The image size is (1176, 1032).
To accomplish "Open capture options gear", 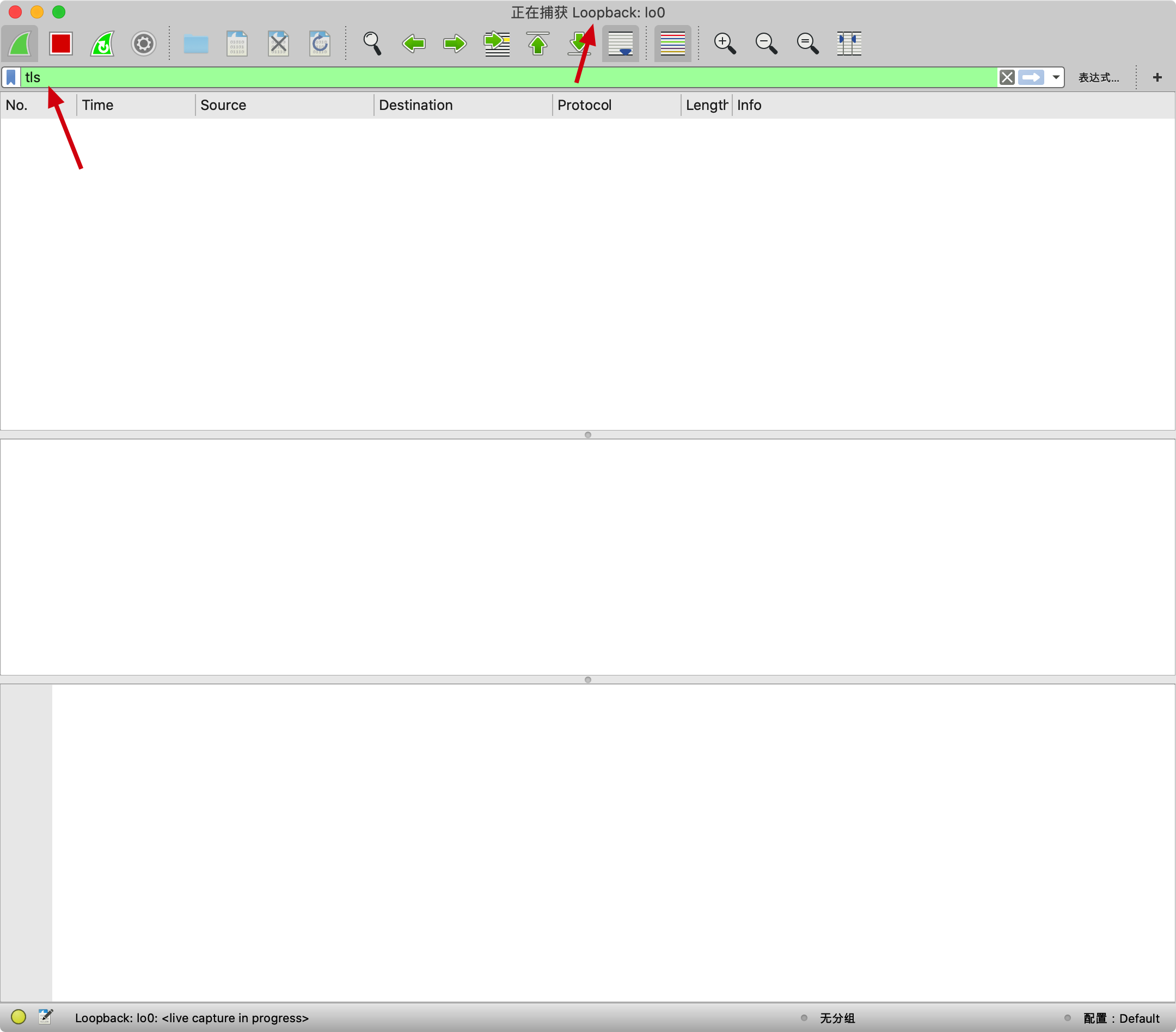I will (x=143, y=43).
